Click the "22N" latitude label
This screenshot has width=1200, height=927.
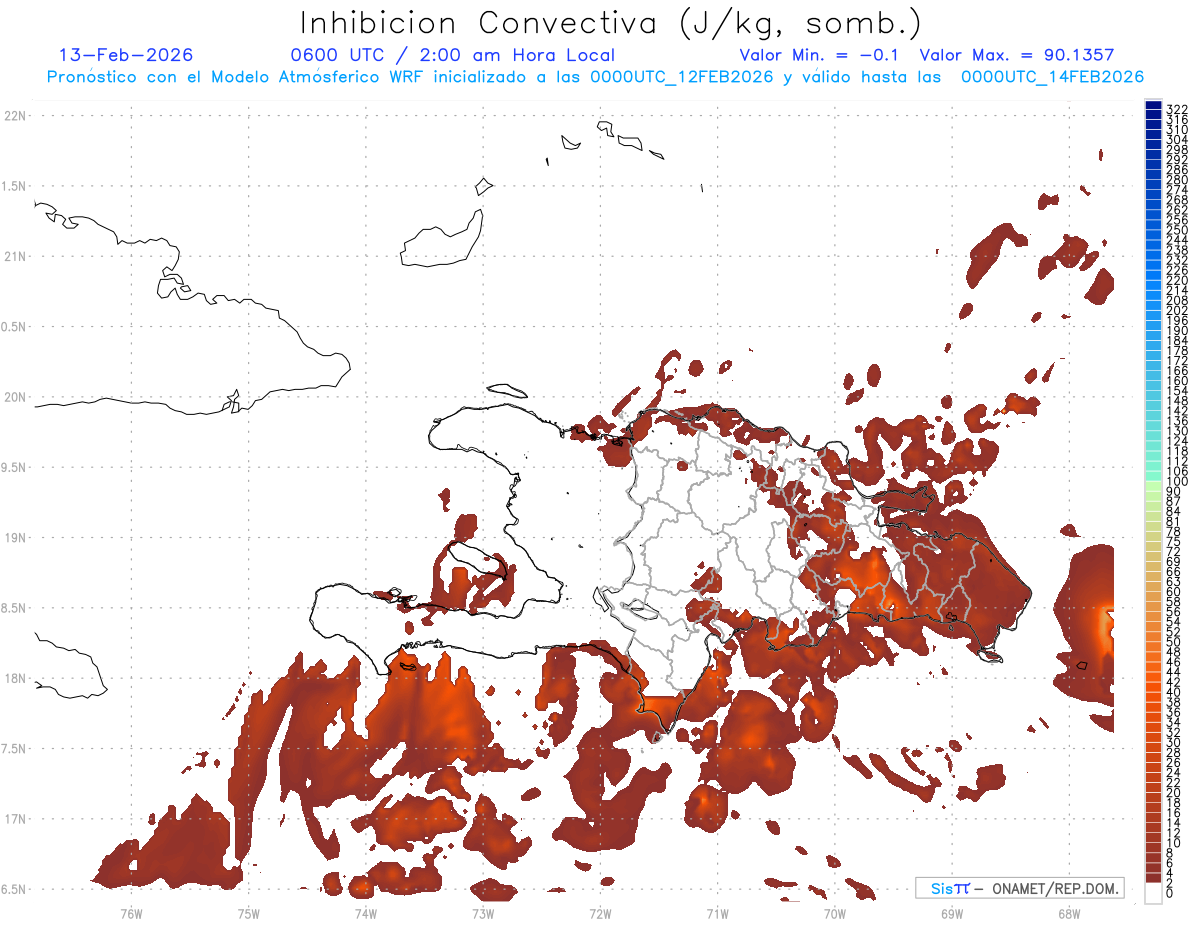point(14,116)
